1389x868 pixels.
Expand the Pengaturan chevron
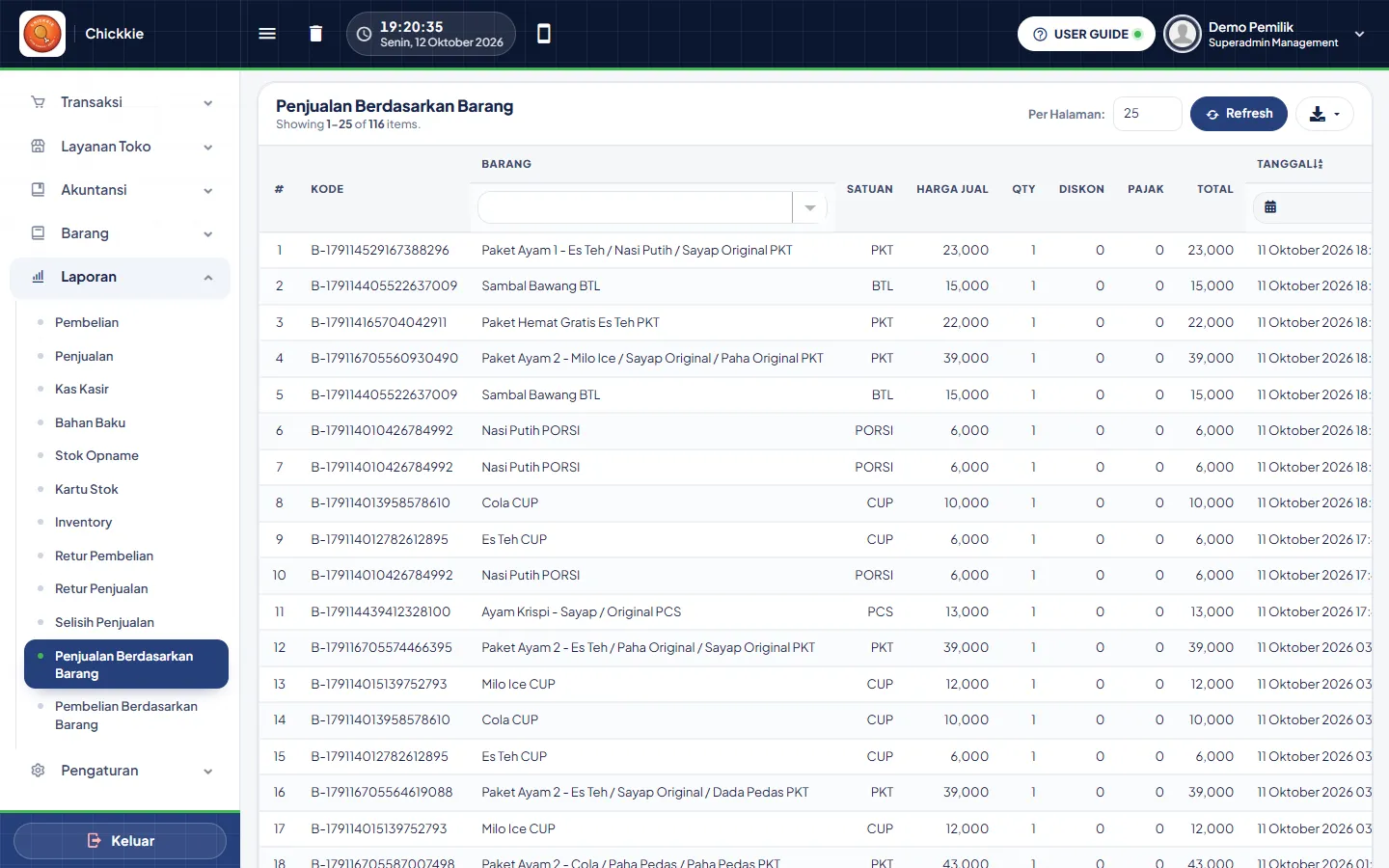pos(208,772)
